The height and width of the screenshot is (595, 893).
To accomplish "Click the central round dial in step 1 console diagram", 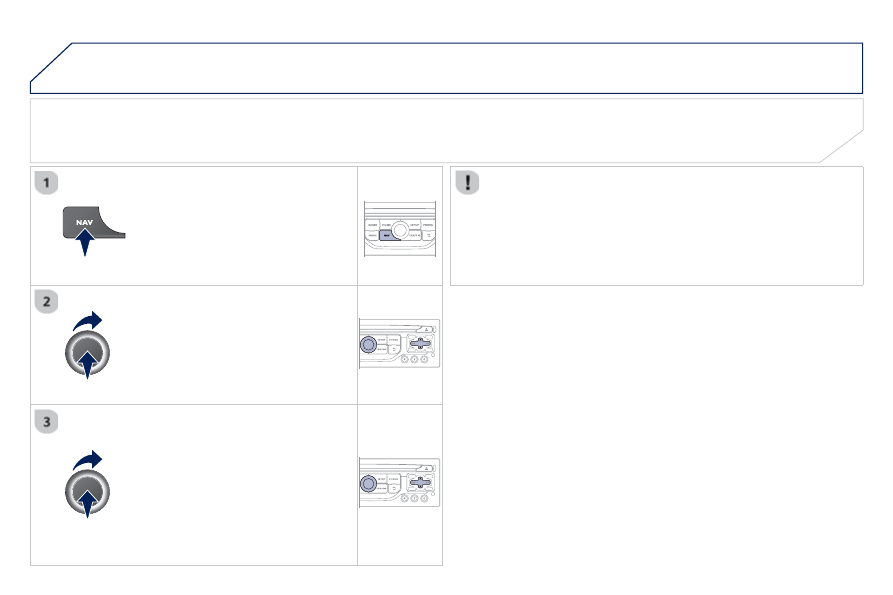I will [400, 229].
